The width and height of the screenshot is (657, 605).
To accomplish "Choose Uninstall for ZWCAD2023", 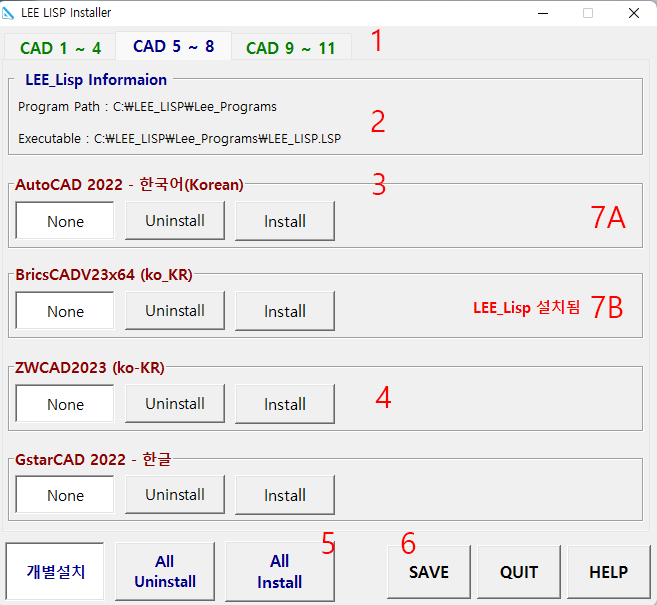I will 175,404.
